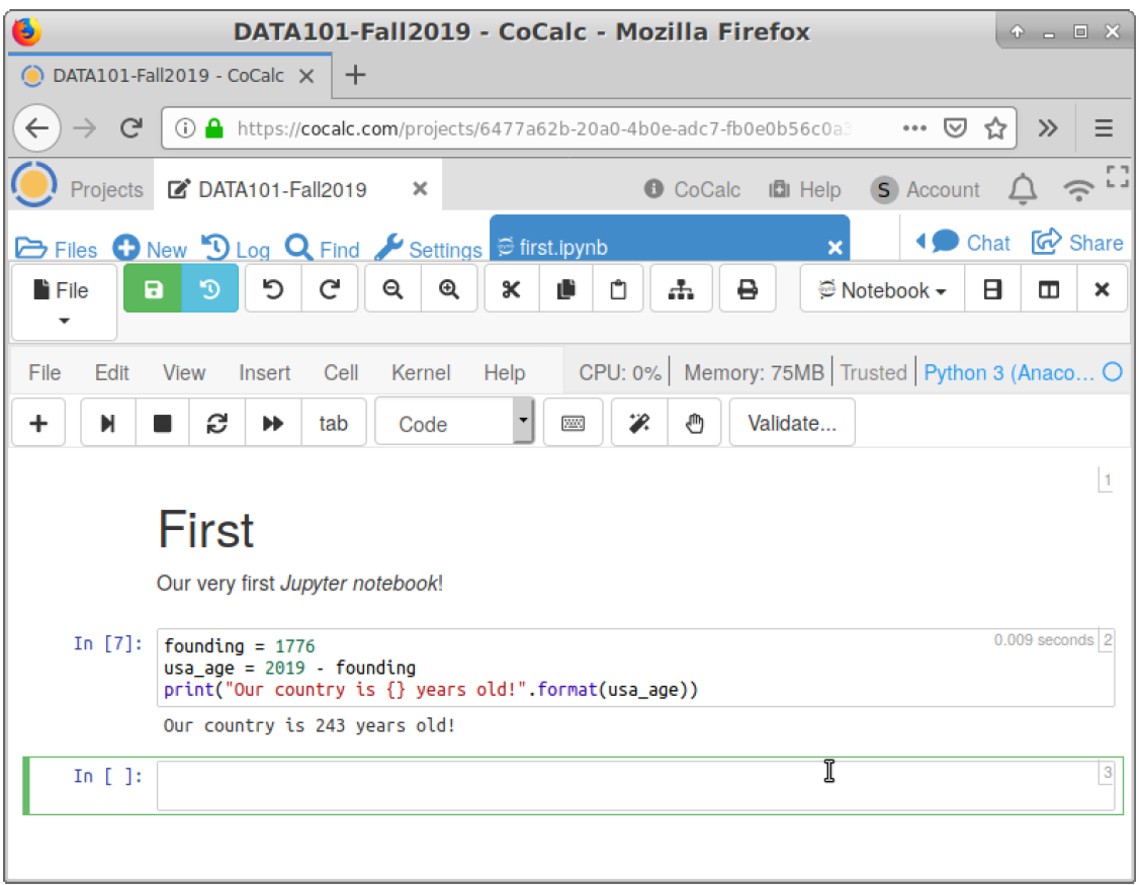The image size is (1140, 885).
Task: Open the Notebook frame type dropdown
Action: click(882, 289)
